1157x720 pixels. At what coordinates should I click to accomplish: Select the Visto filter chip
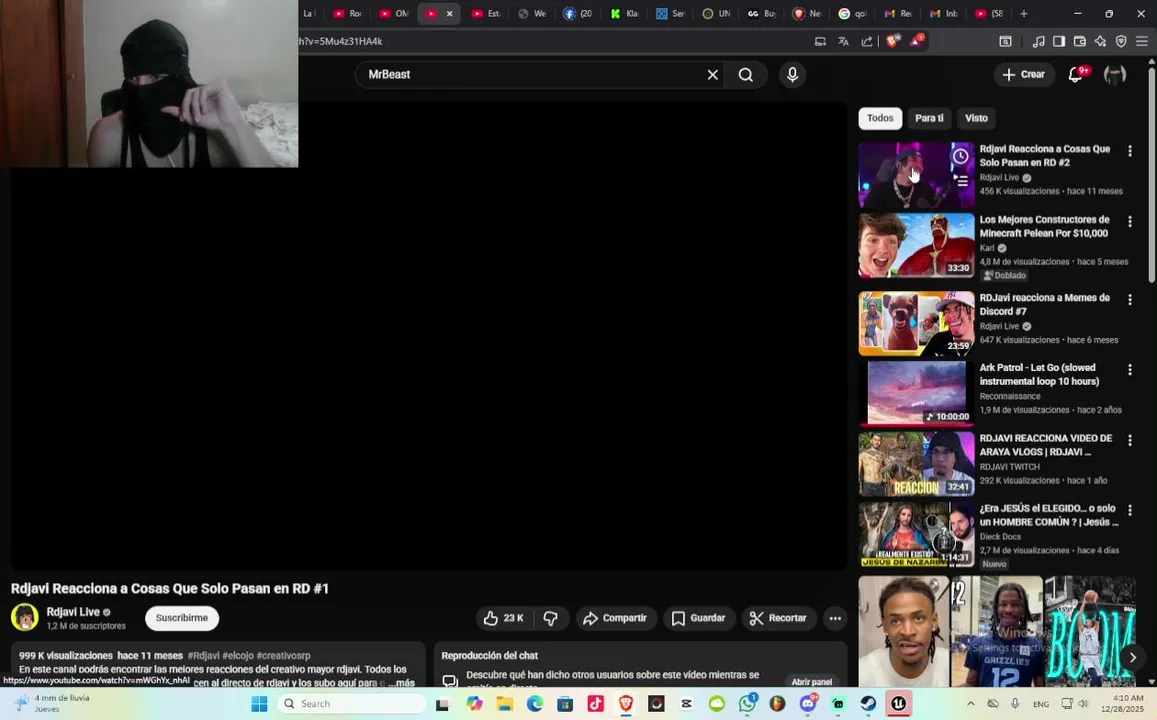click(976, 118)
